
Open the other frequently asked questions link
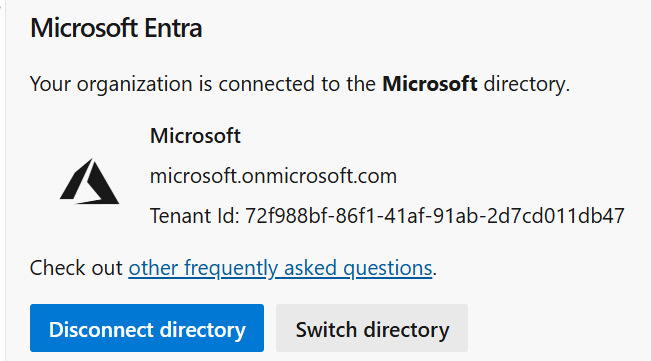pos(280,268)
